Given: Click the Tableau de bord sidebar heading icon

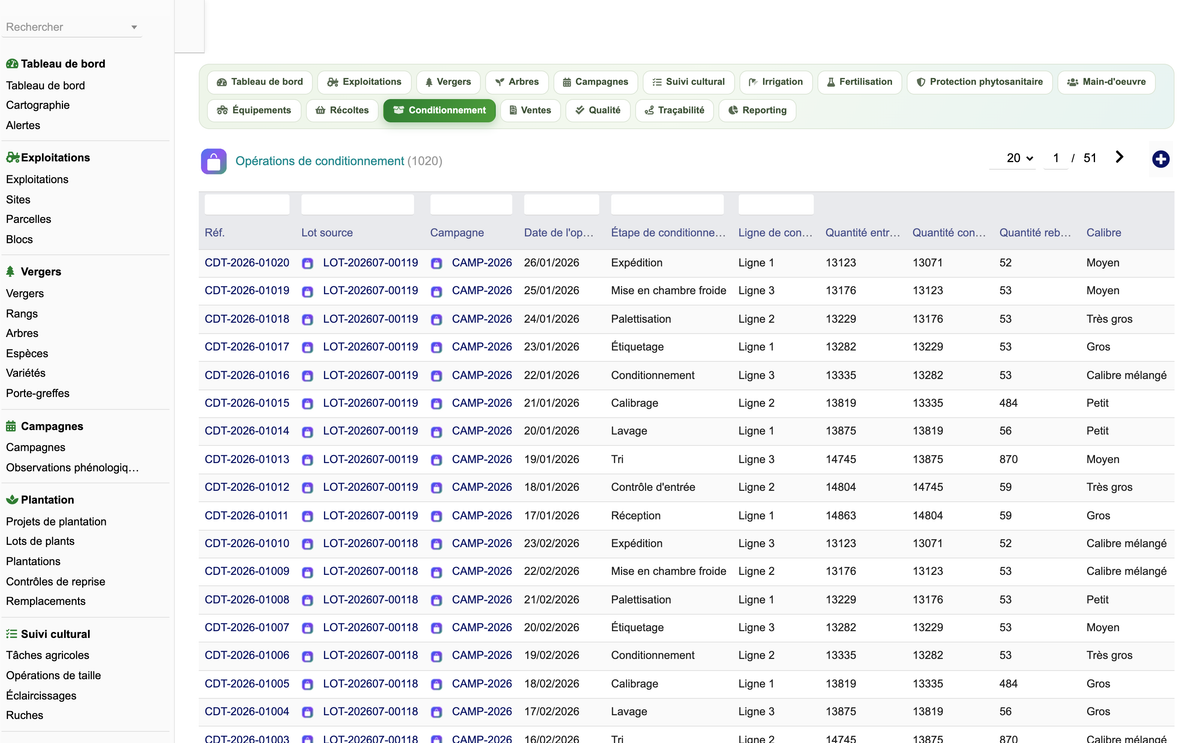Looking at the screenshot, I should (x=12, y=63).
